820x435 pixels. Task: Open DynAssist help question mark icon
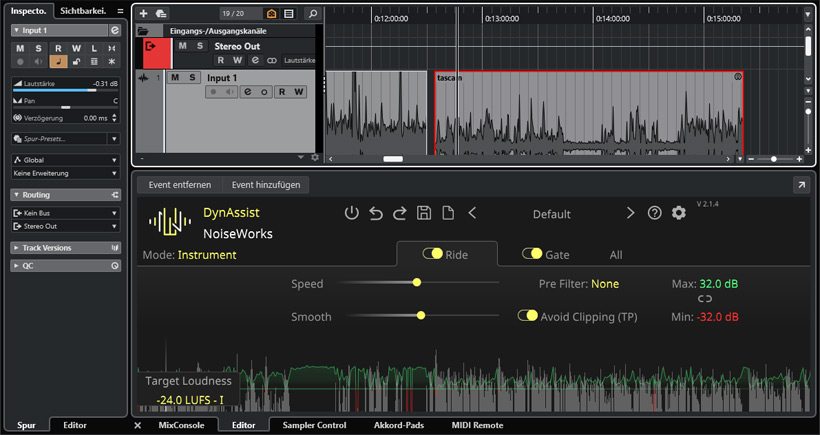tap(655, 213)
